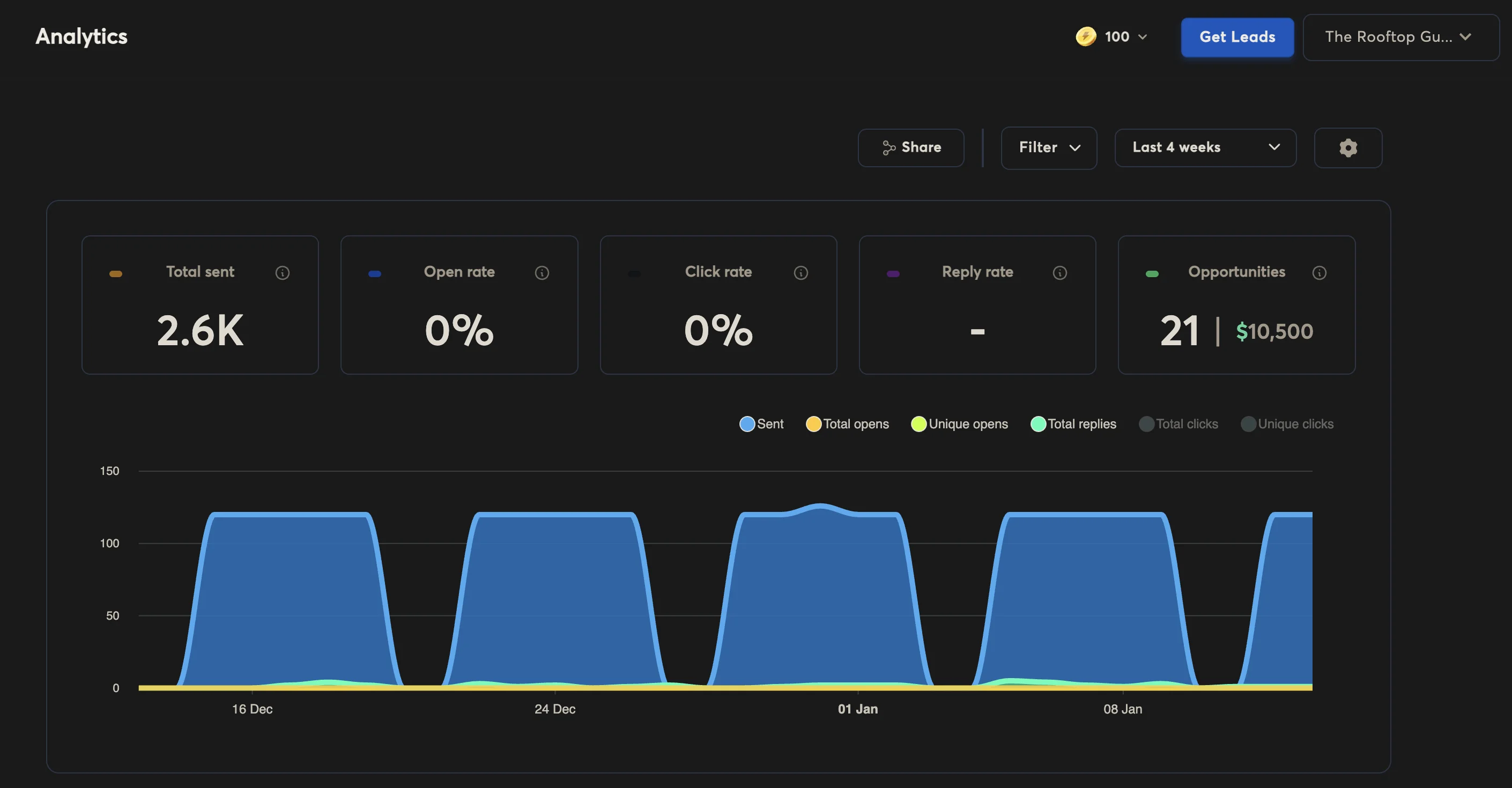
Task: Toggle the Sent series in chart legend
Action: 761,423
